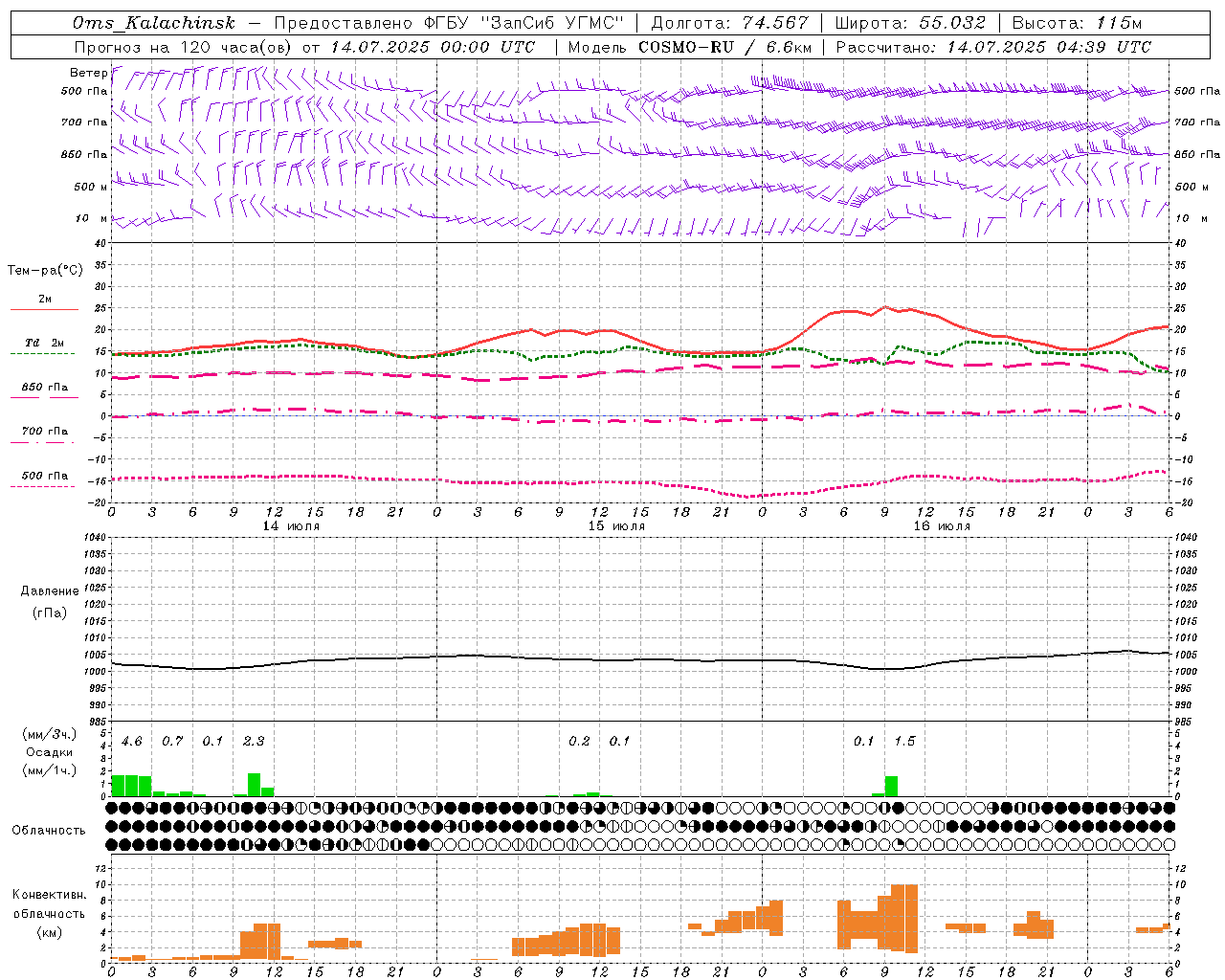This screenshot has width=1225, height=980.
Task: Click the 850 гПа entry in temperature legend
Action: (44, 391)
